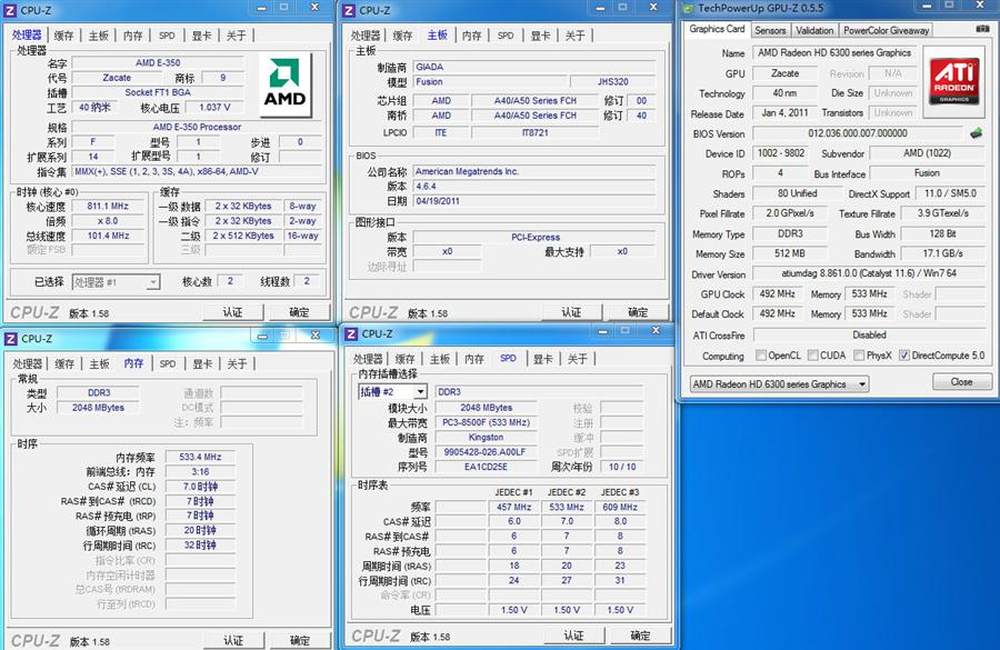Expand the AMD Radeon HD 6300 card dropdown
This screenshot has width=1000, height=650.
coord(862,384)
